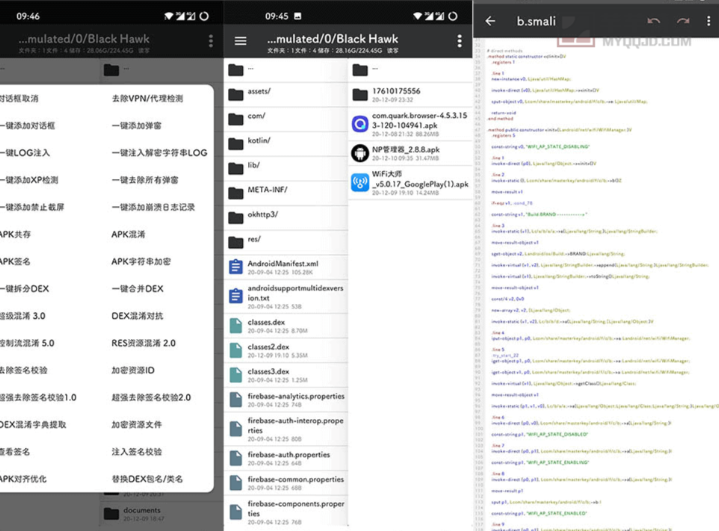719x531 pixels.
Task: Open classes3.dex file icon
Action: [236, 375]
